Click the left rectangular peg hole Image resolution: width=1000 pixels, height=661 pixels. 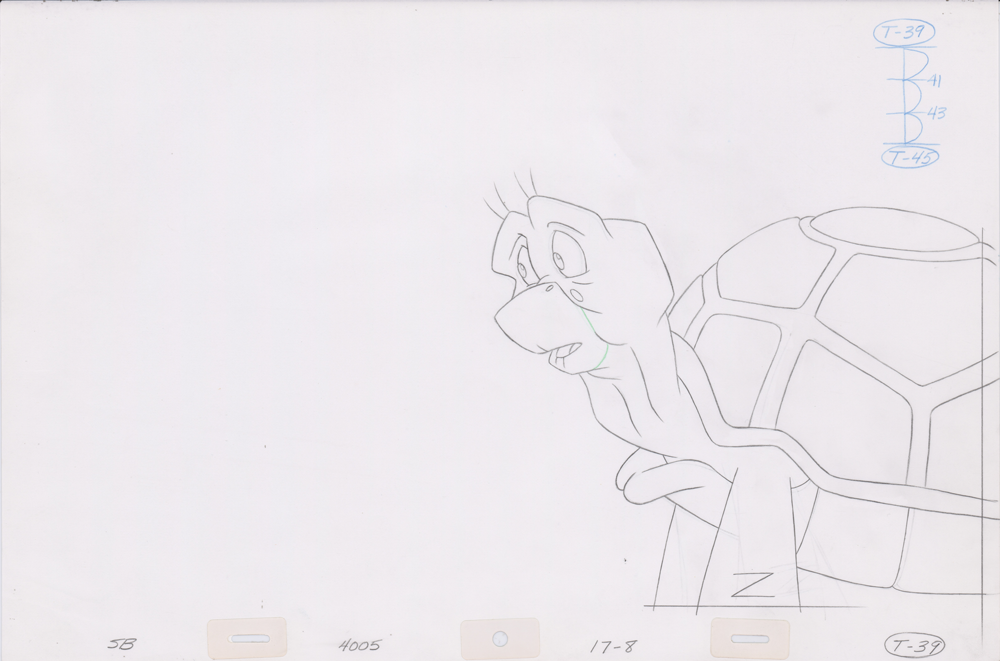tap(246, 637)
